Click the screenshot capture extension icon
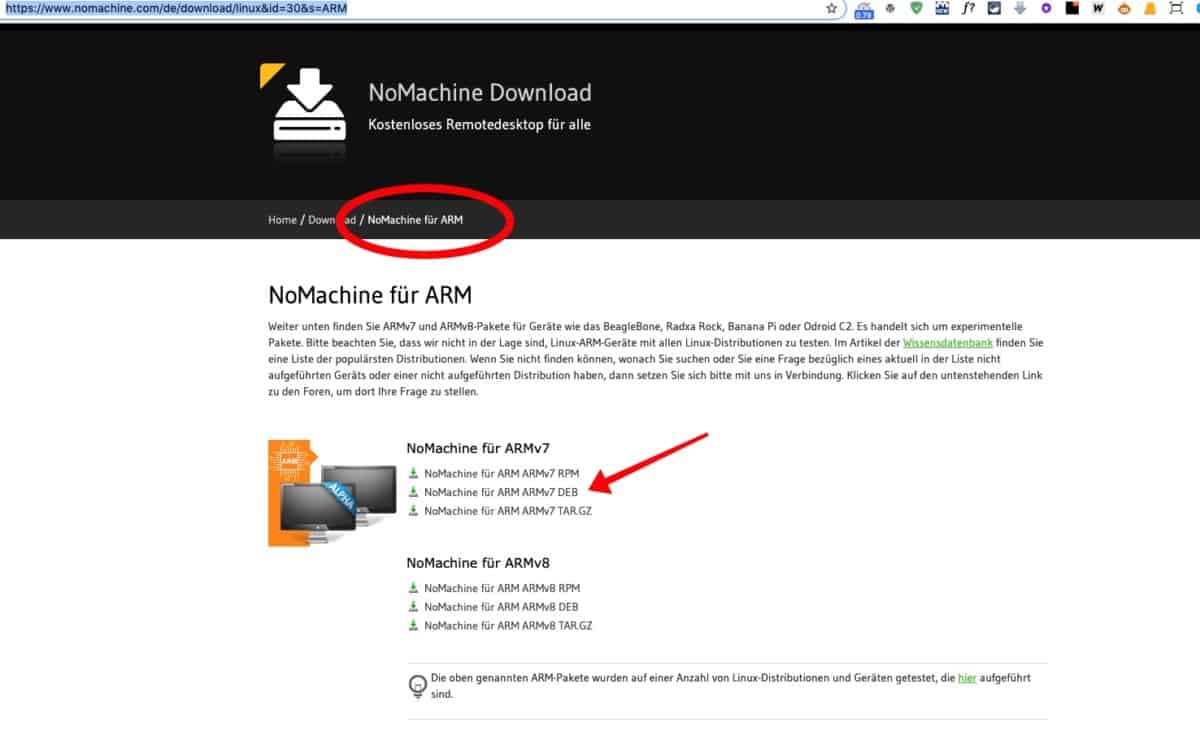Screen dimensions: 1200x732 click(x=1176, y=8)
